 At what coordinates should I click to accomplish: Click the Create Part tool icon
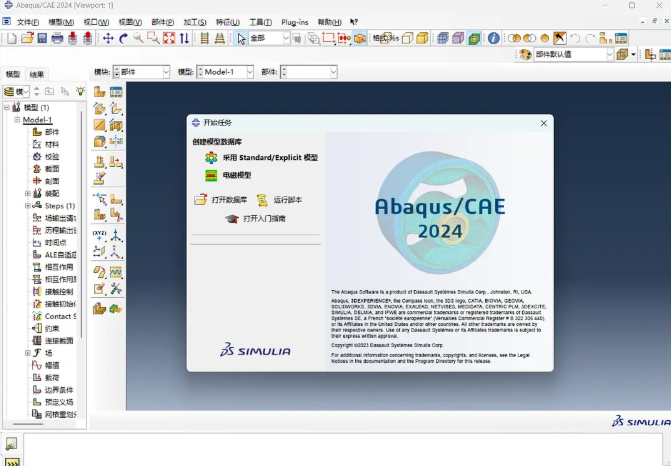(x=100, y=92)
